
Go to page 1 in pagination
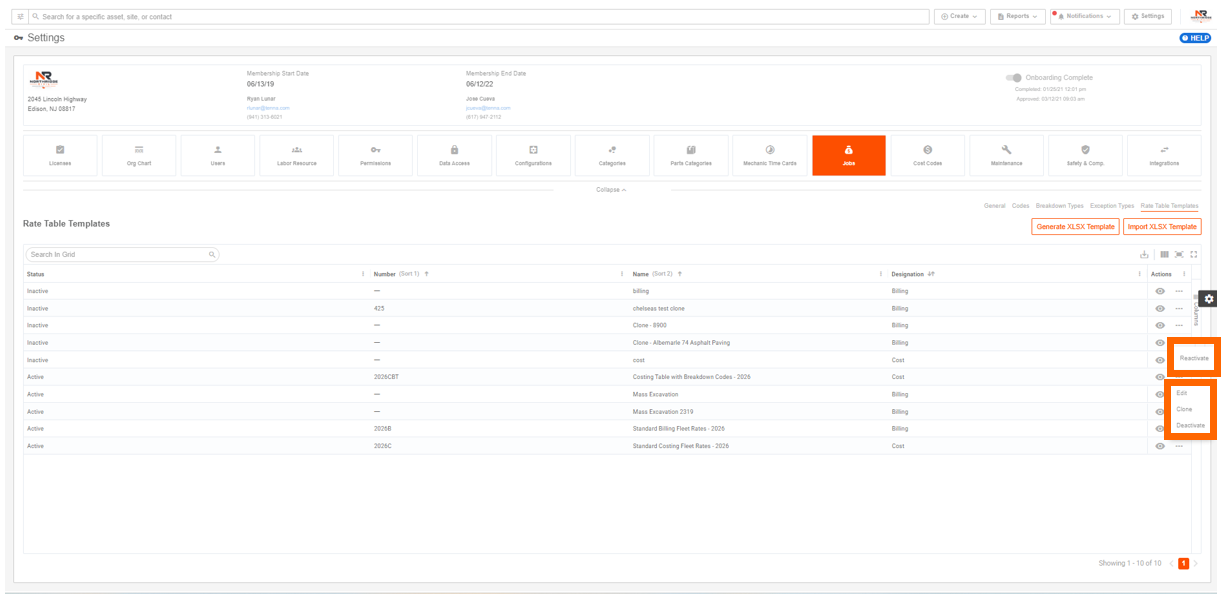pyautogui.click(x=1183, y=564)
